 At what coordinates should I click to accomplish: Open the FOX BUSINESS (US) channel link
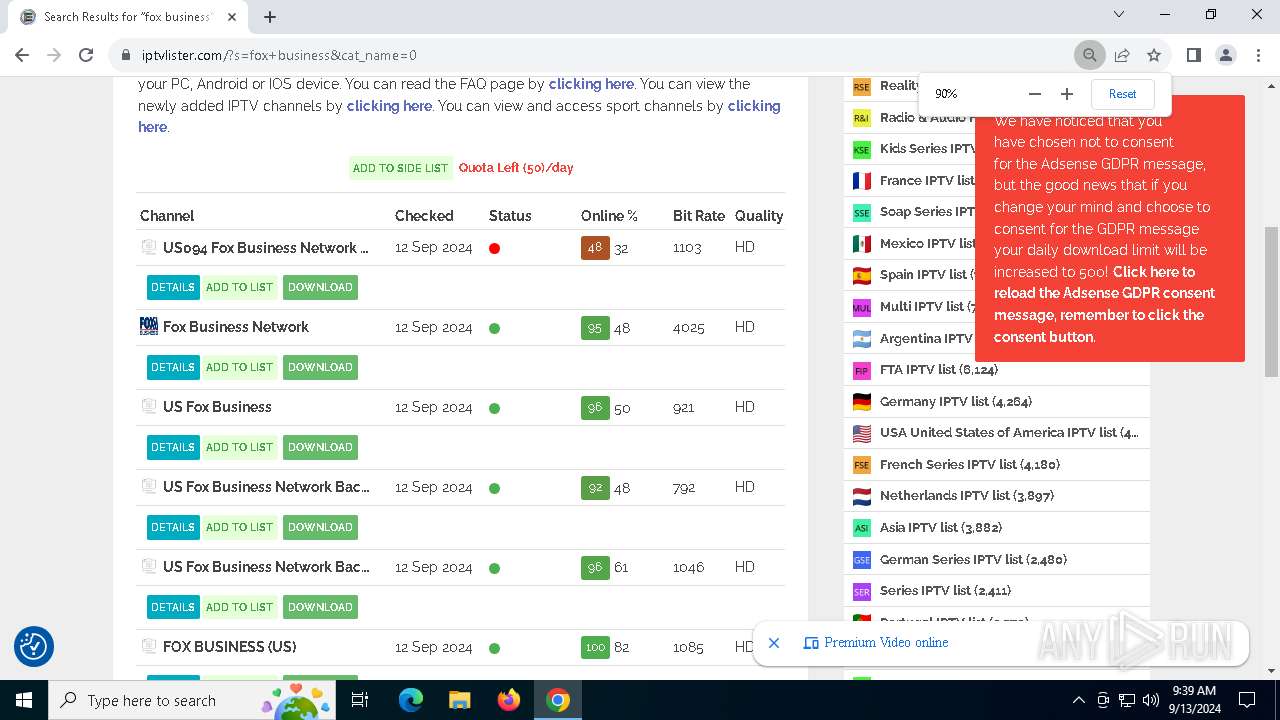229,647
